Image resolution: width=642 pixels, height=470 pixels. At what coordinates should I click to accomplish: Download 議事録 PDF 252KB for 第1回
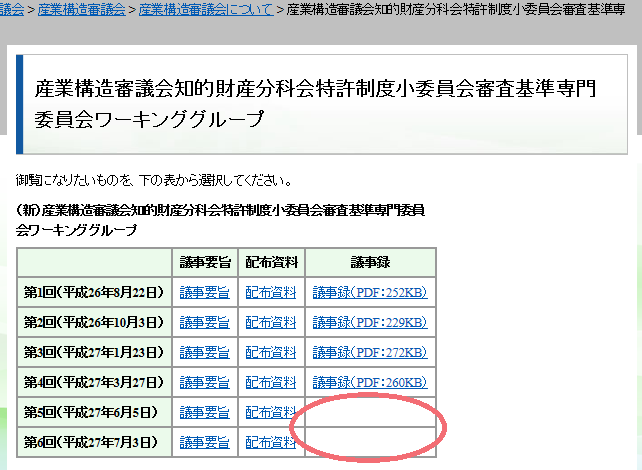point(370,293)
